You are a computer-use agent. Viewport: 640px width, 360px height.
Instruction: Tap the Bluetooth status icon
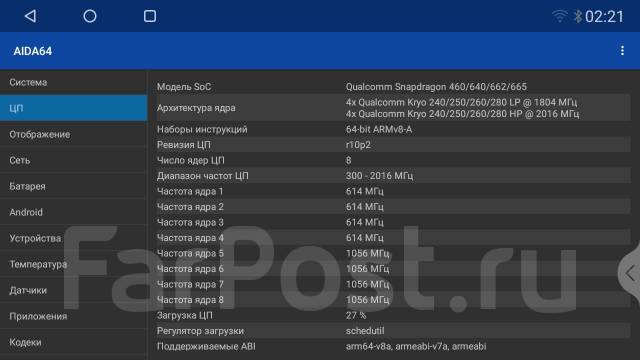click(577, 16)
